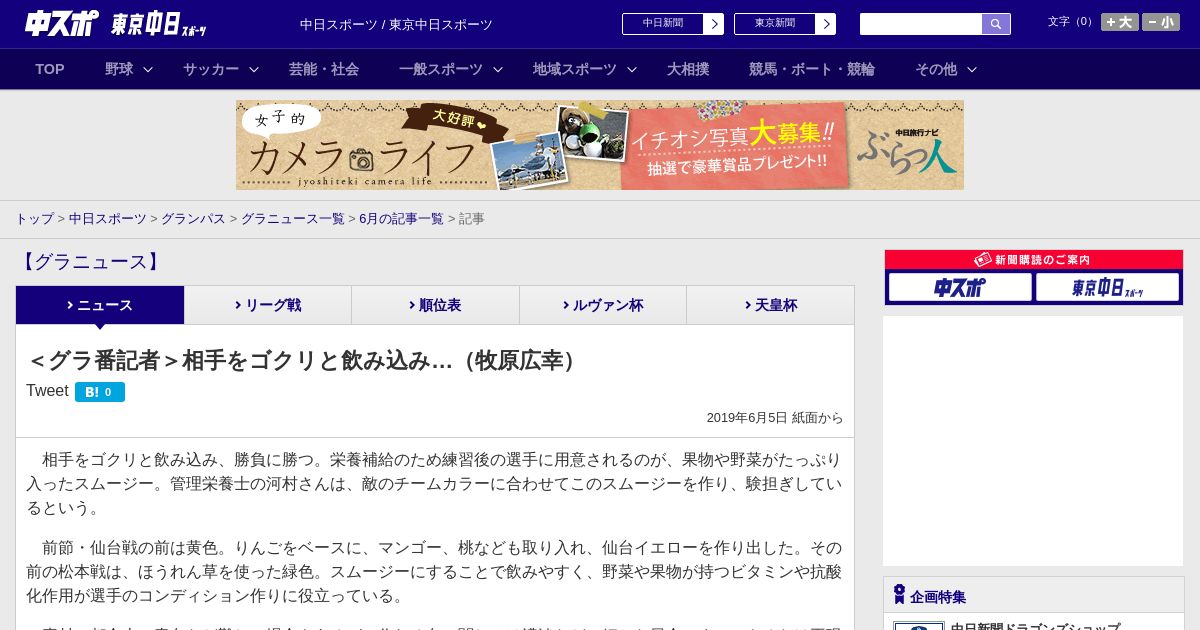This screenshot has width=1200, height=630.
Task: Expand 一般スポーツ dropdown chevron
Action: [498, 69]
